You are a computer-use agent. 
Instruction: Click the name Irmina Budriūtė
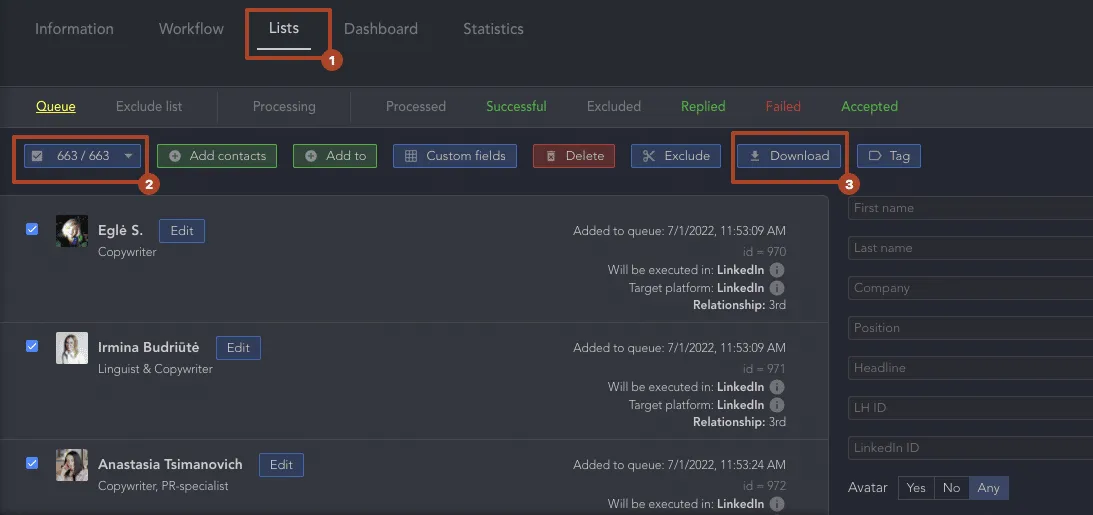(x=149, y=348)
